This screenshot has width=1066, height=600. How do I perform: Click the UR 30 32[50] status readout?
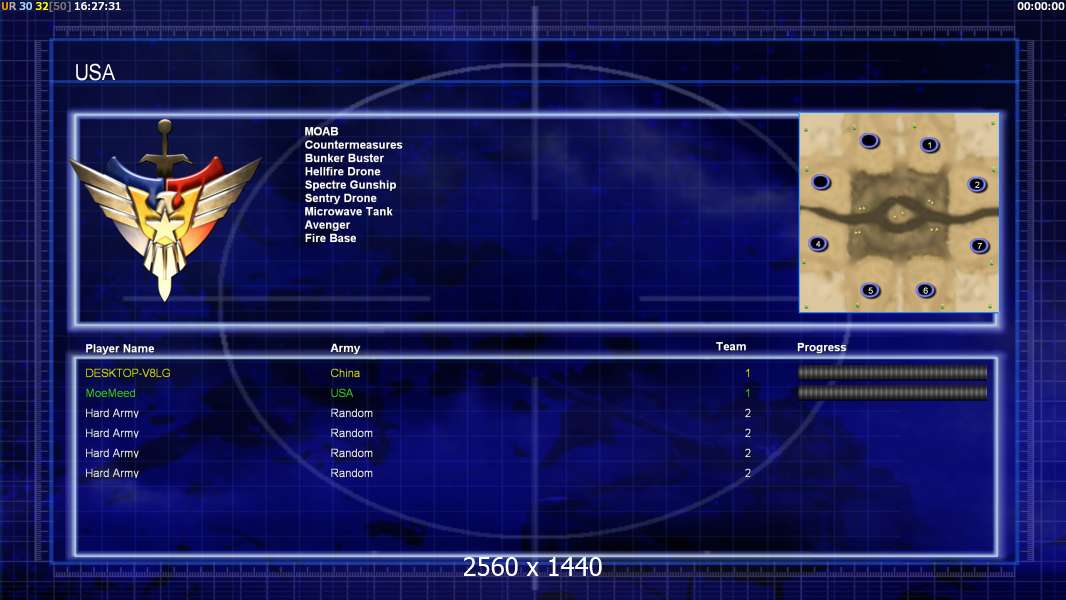36,6
